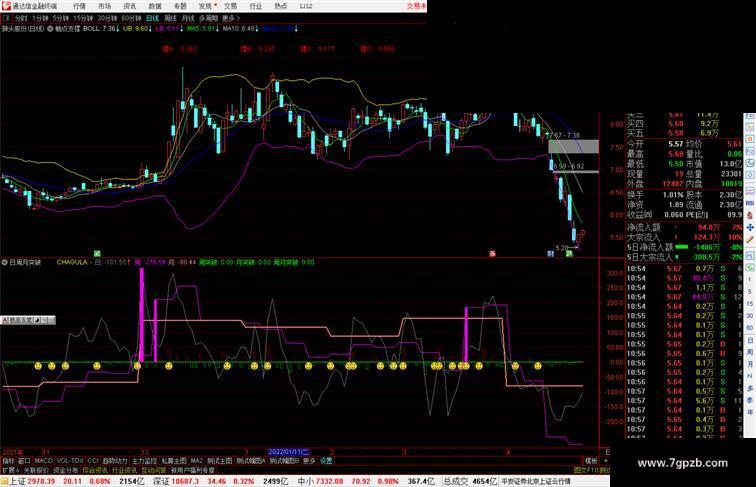Select yearly '年' period in right sidebar

[750, 412]
